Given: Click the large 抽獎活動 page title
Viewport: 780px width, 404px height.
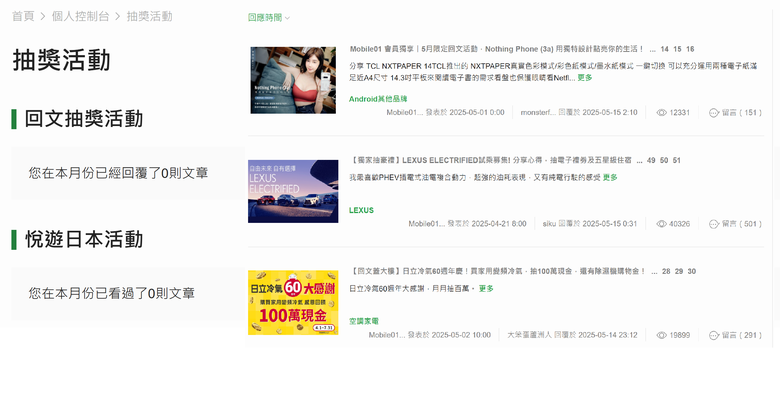Looking at the screenshot, I should 61,61.
